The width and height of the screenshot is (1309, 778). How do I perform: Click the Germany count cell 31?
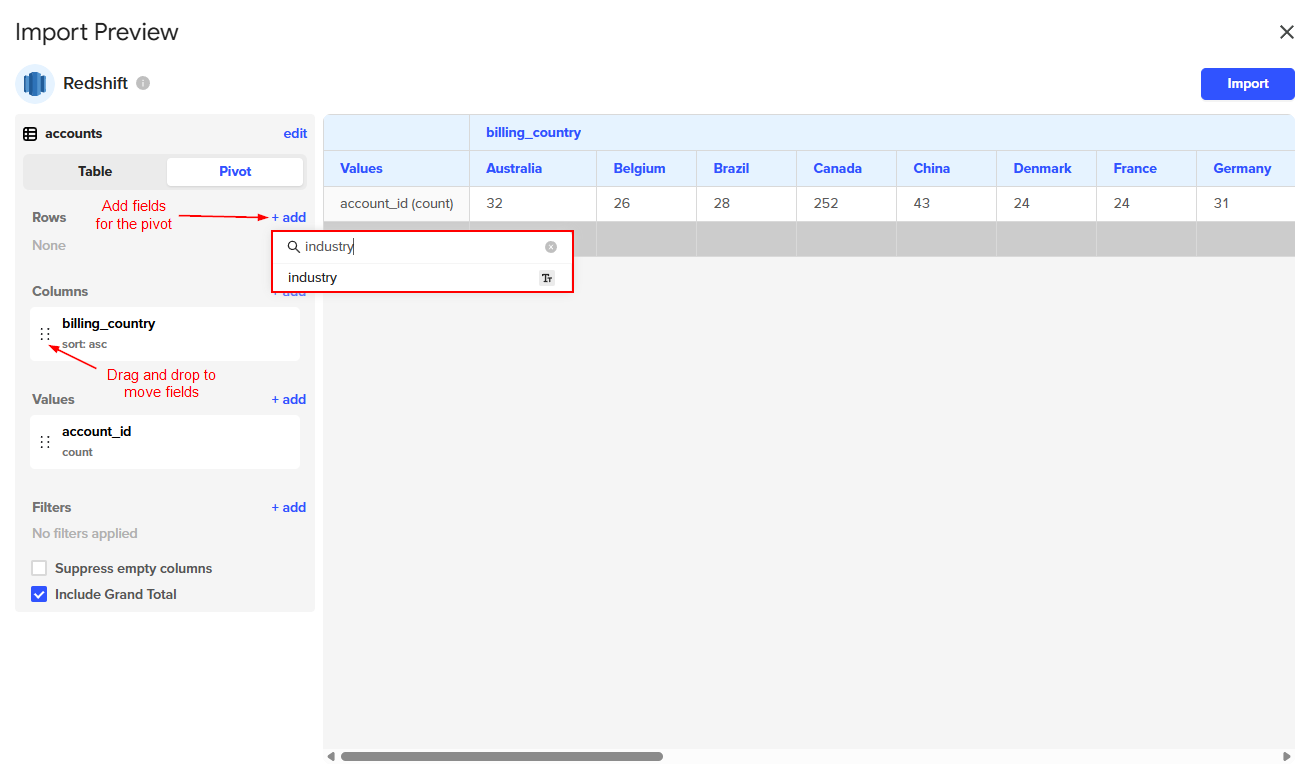(x=1246, y=204)
